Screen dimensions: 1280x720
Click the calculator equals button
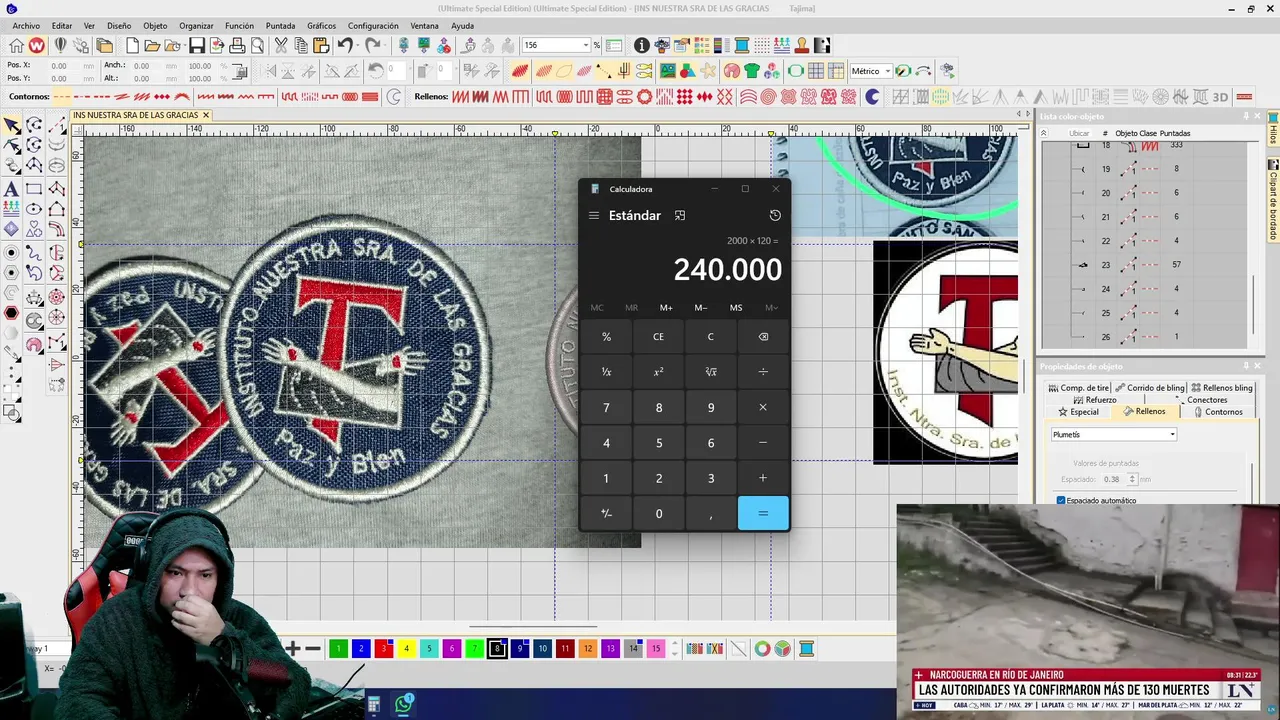pos(763,513)
